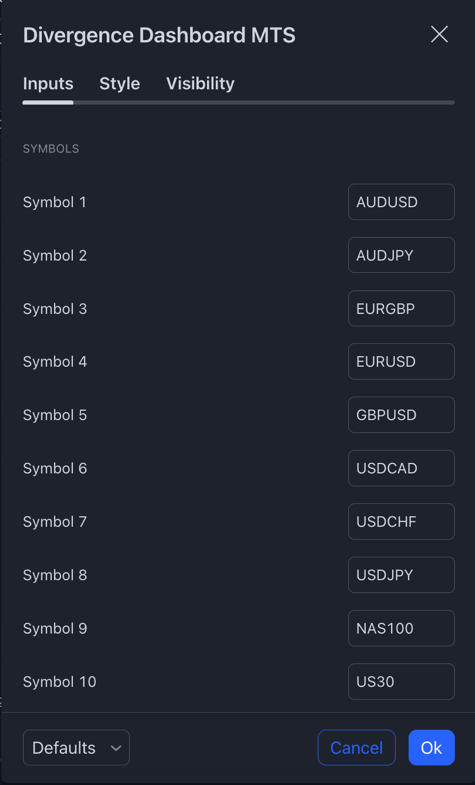
Task: Edit the Symbol 7 USDCHF field
Action: tap(401, 522)
